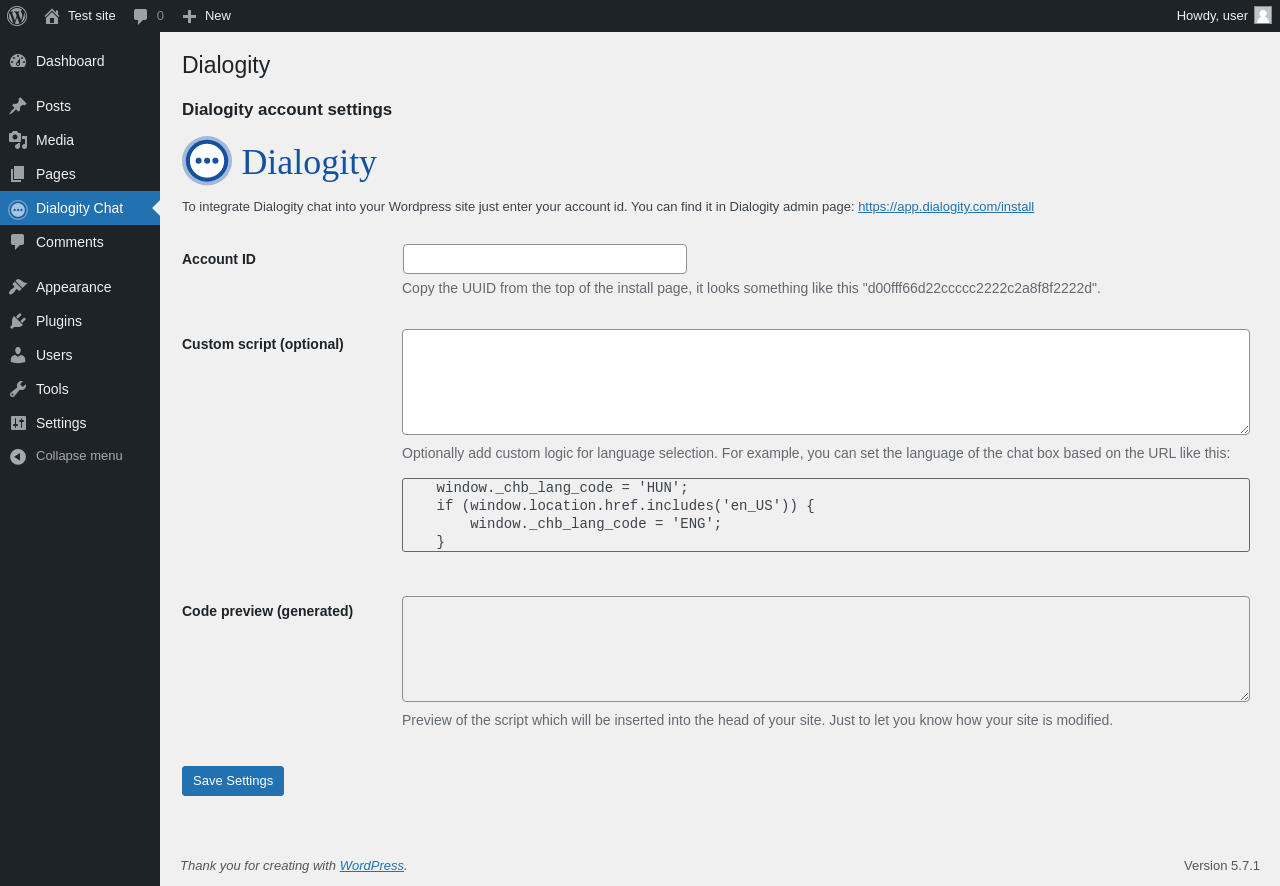Viewport: 1280px width, 886px height.
Task: Click the Settings sliders icon
Action: (18, 423)
